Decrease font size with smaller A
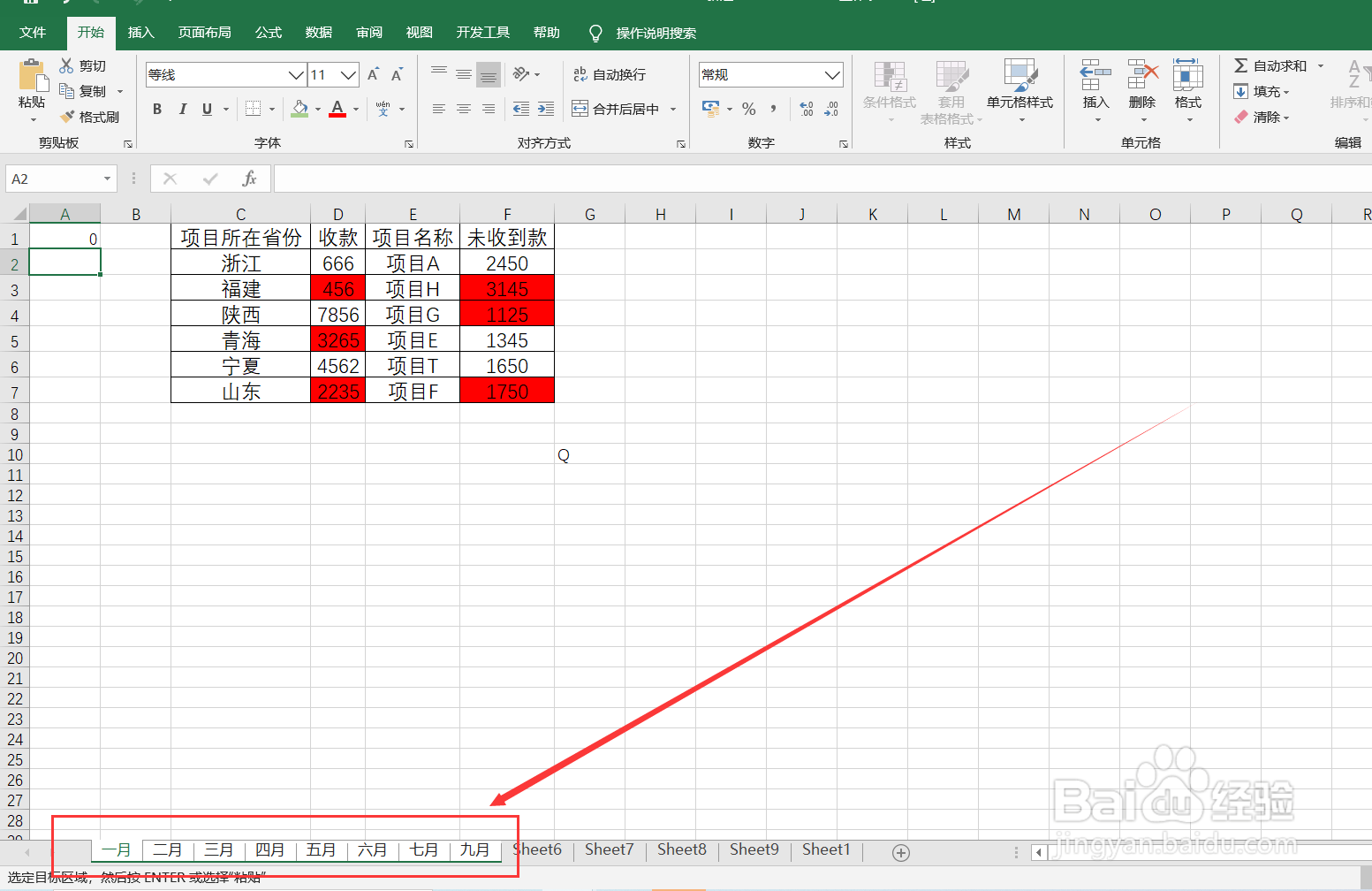The image size is (1372, 891). pyautogui.click(x=398, y=75)
